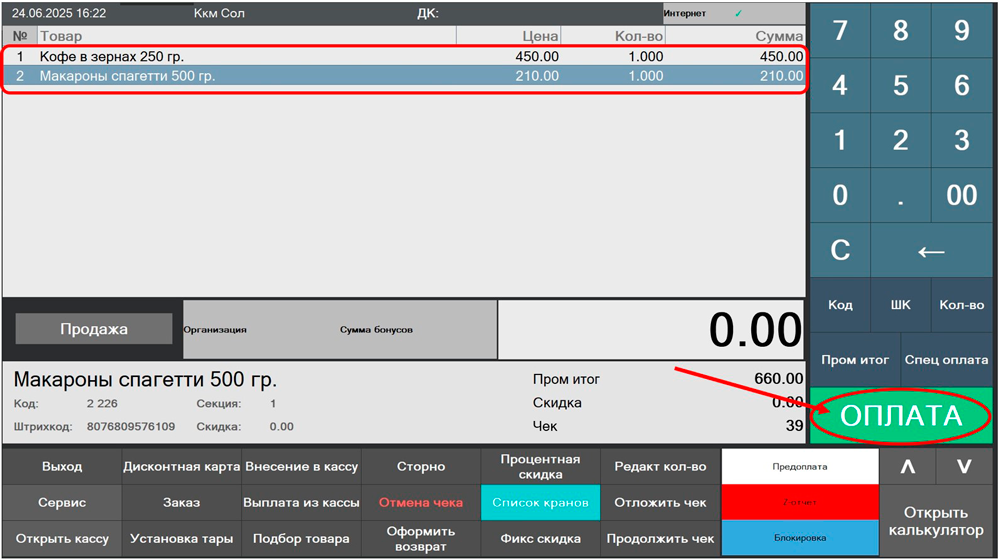Image resolution: width=1000 pixels, height=560 pixels.
Task: Open the Подбор товара selector
Action: click(301, 538)
